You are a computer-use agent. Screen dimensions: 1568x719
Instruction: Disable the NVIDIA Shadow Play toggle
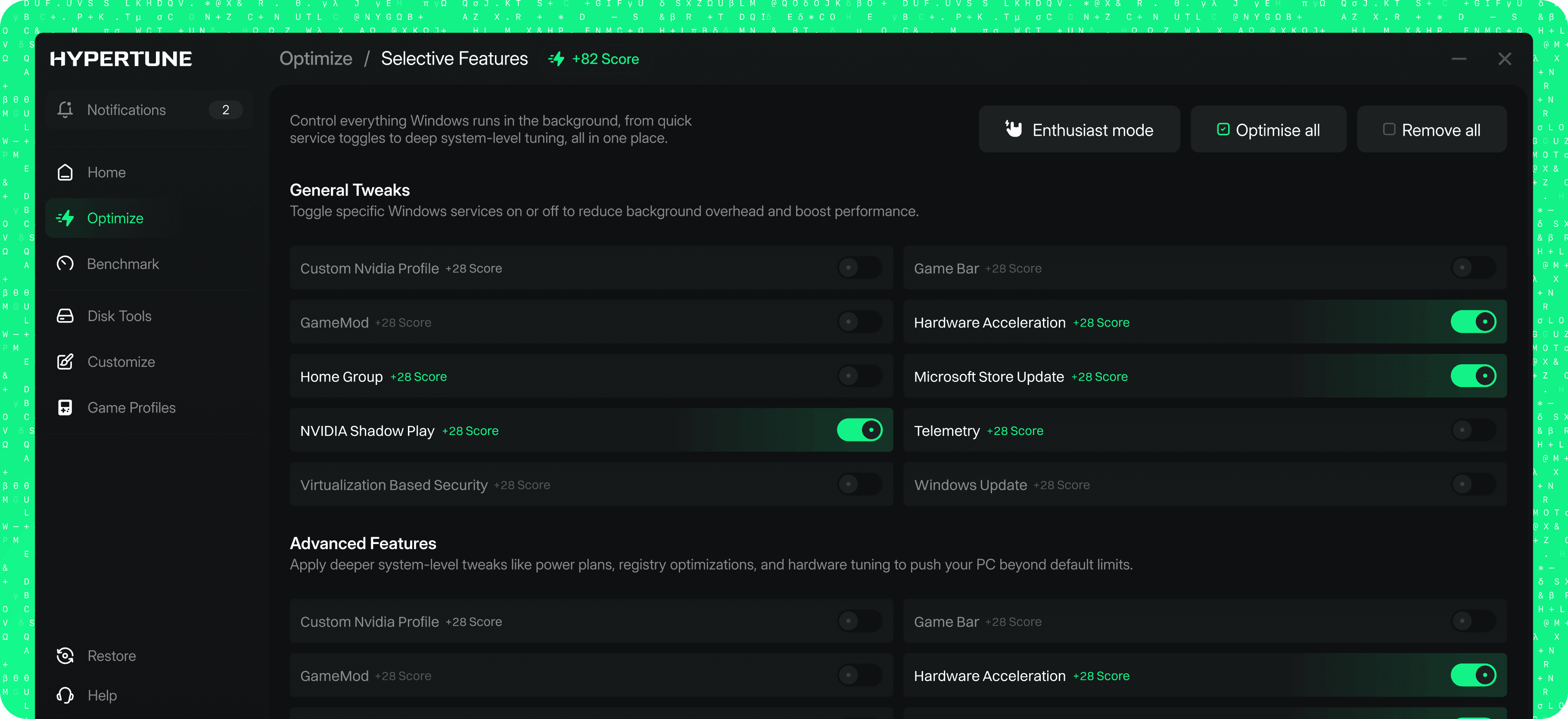click(x=859, y=430)
